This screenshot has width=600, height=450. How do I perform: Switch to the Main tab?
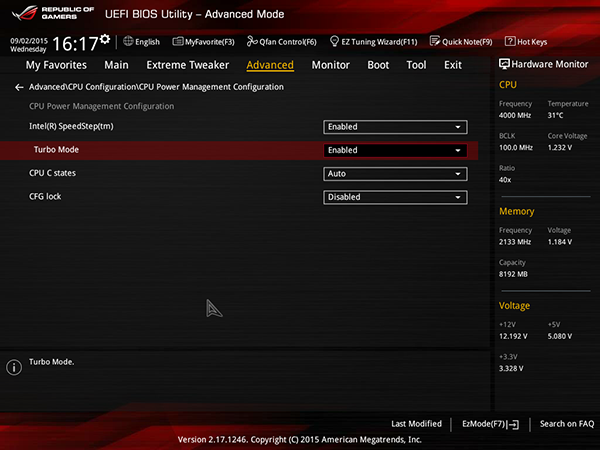(116, 65)
